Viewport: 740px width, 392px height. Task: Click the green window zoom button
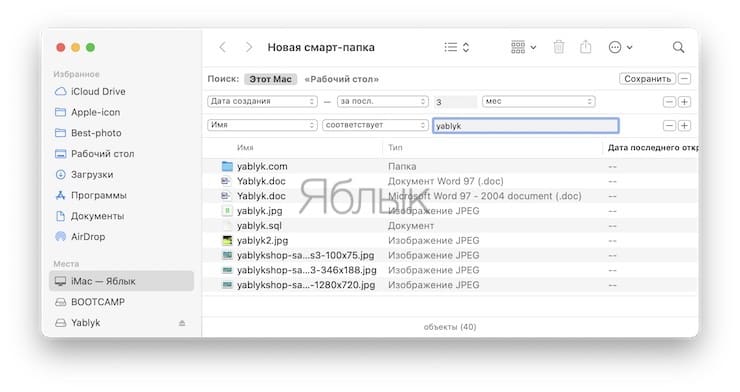91,47
